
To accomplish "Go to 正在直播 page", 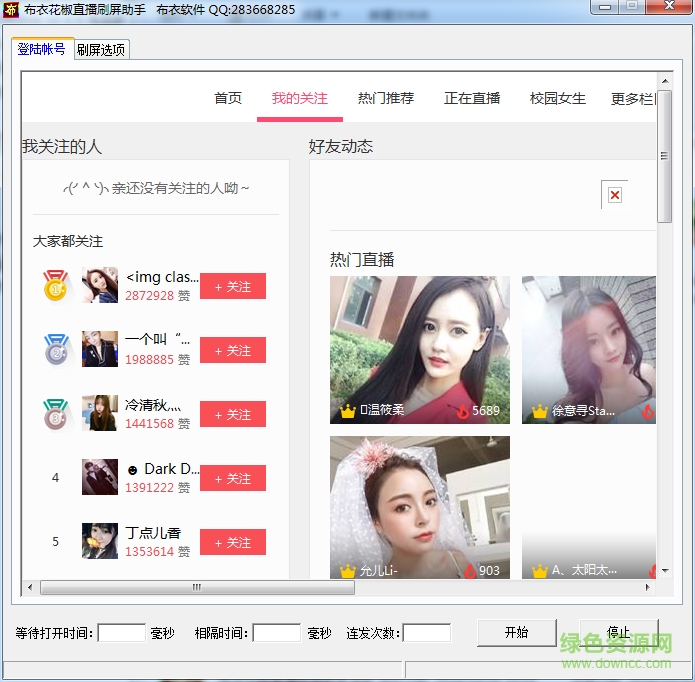I will [x=472, y=98].
